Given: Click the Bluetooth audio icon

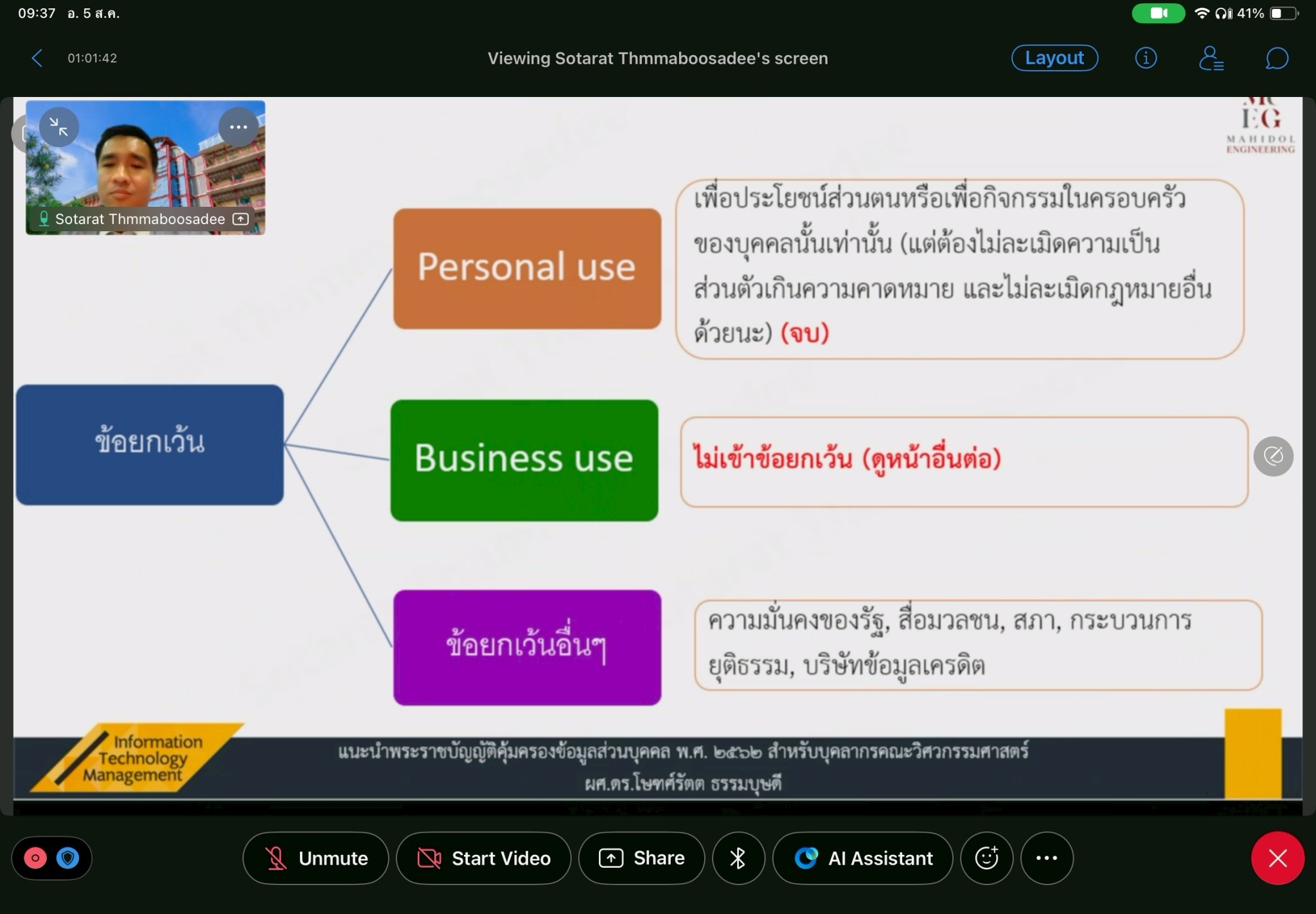Looking at the screenshot, I should pos(738,858).
